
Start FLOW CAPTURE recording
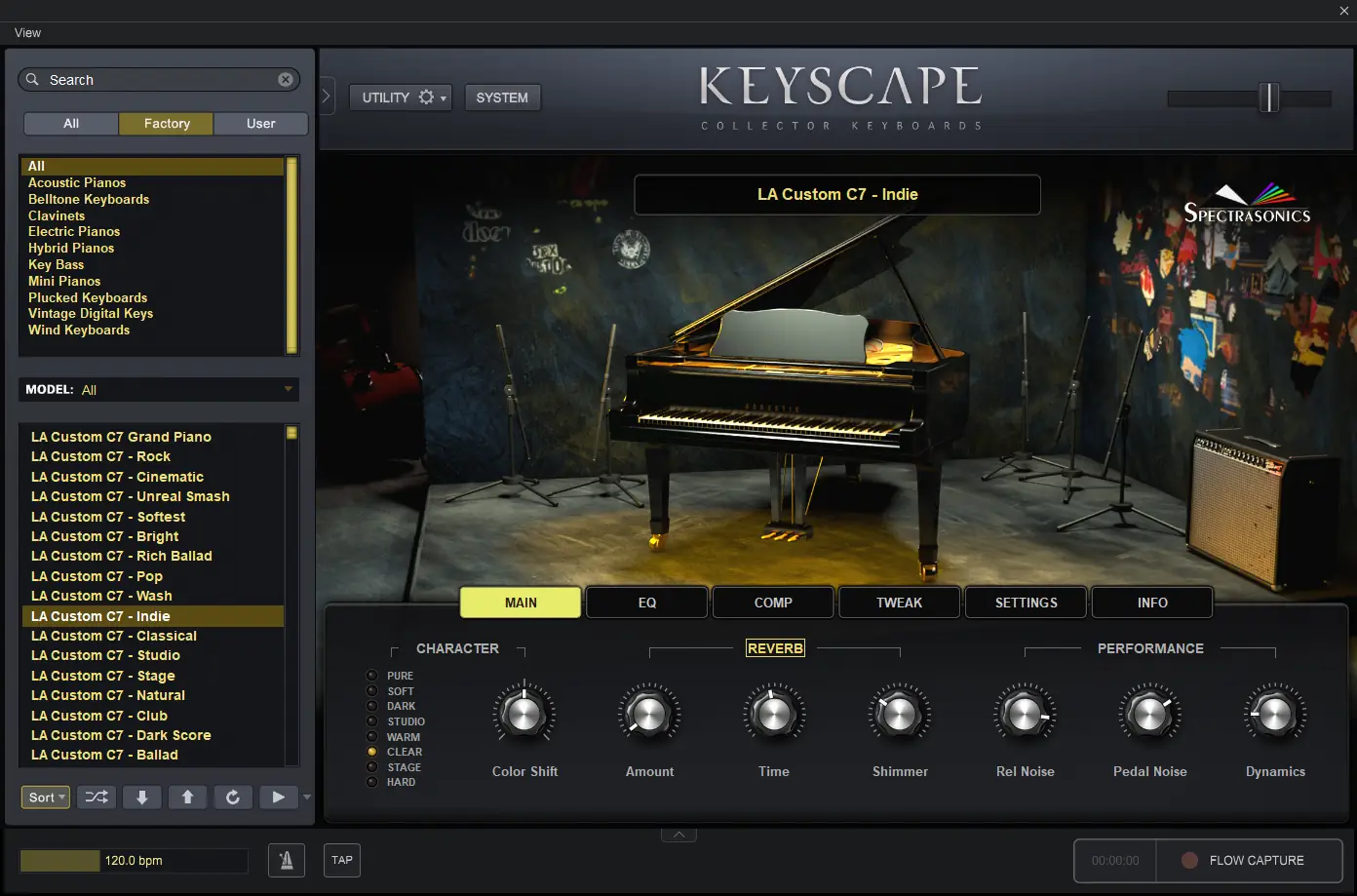1249,860
